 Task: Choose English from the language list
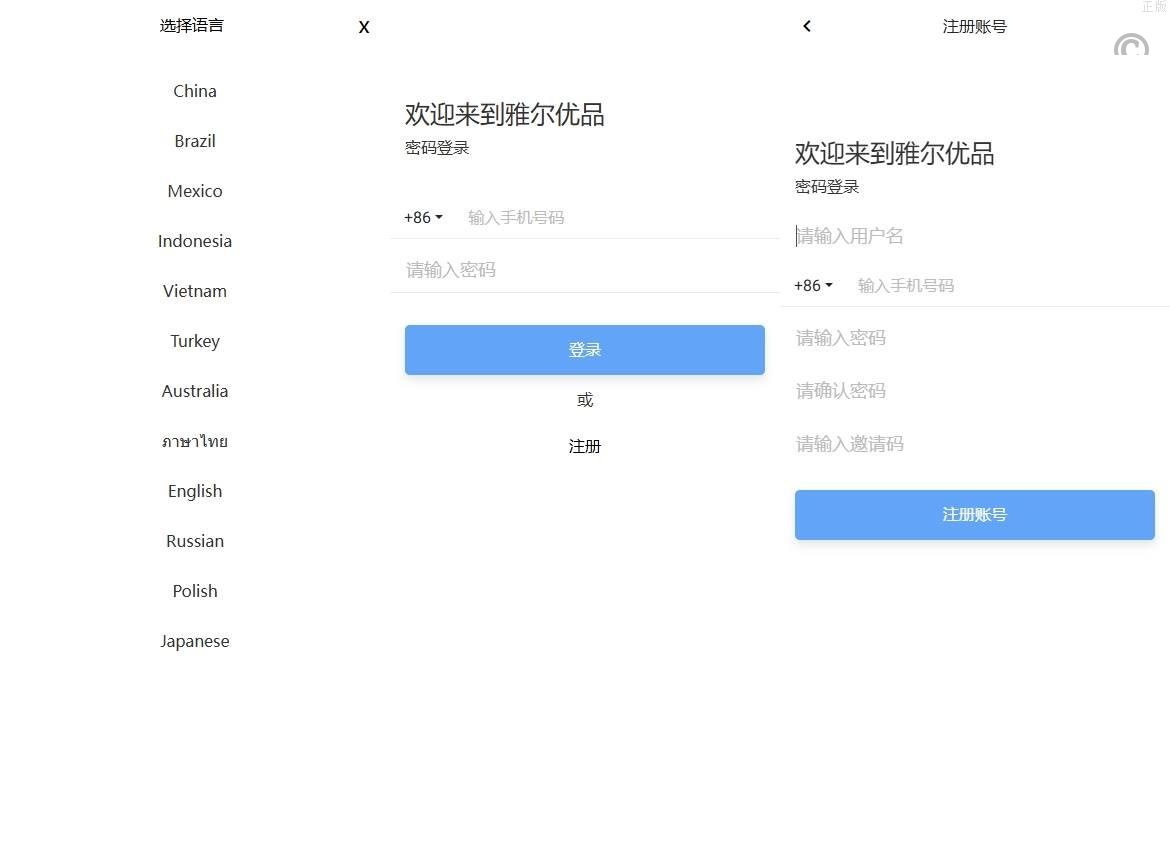194,491
